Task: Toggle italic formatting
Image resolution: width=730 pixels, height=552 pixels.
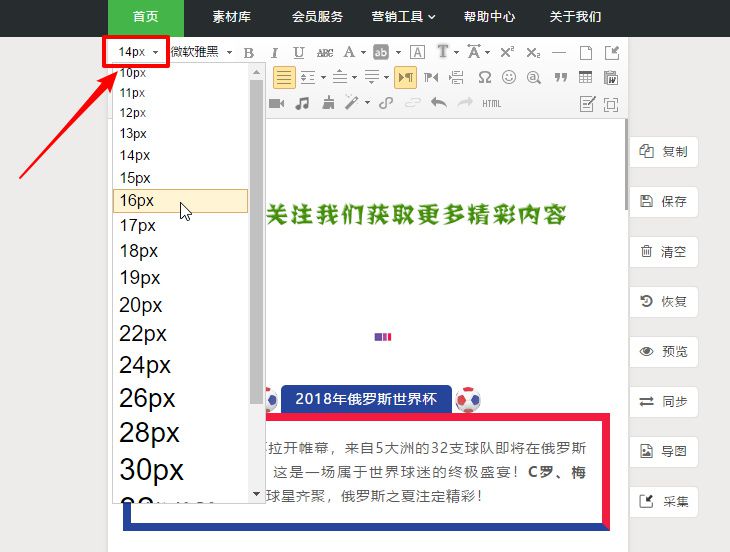Action: [x=274, y=53]
